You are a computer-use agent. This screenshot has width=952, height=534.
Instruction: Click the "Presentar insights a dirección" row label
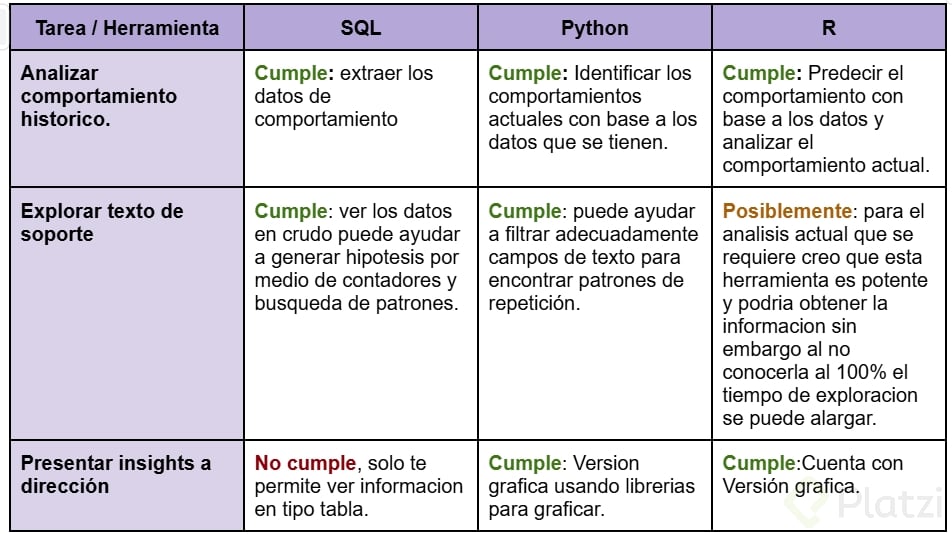coord(116,474)
